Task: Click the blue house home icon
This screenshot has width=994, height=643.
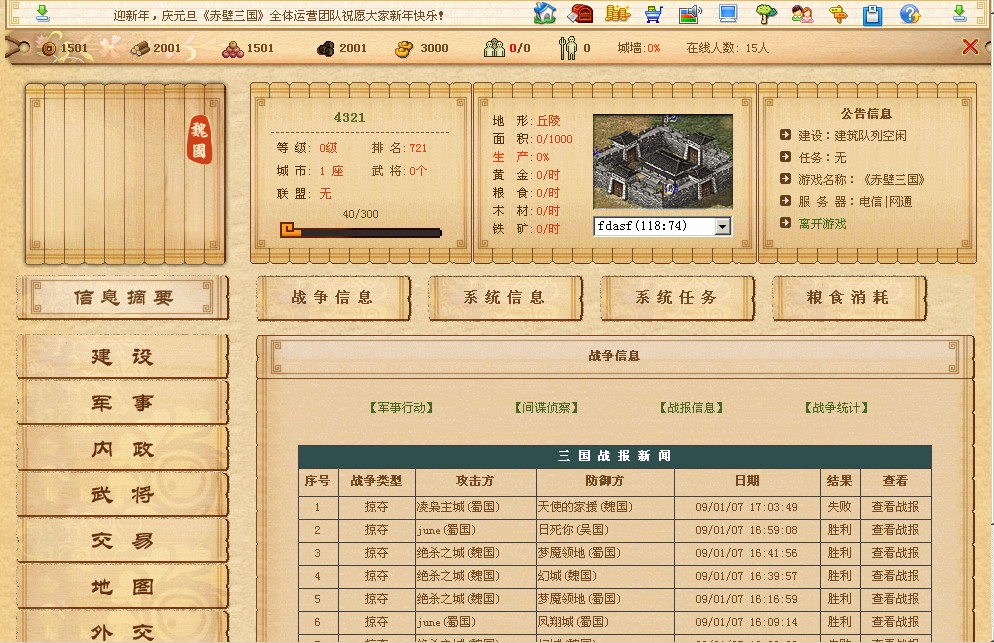Action: 545,14
